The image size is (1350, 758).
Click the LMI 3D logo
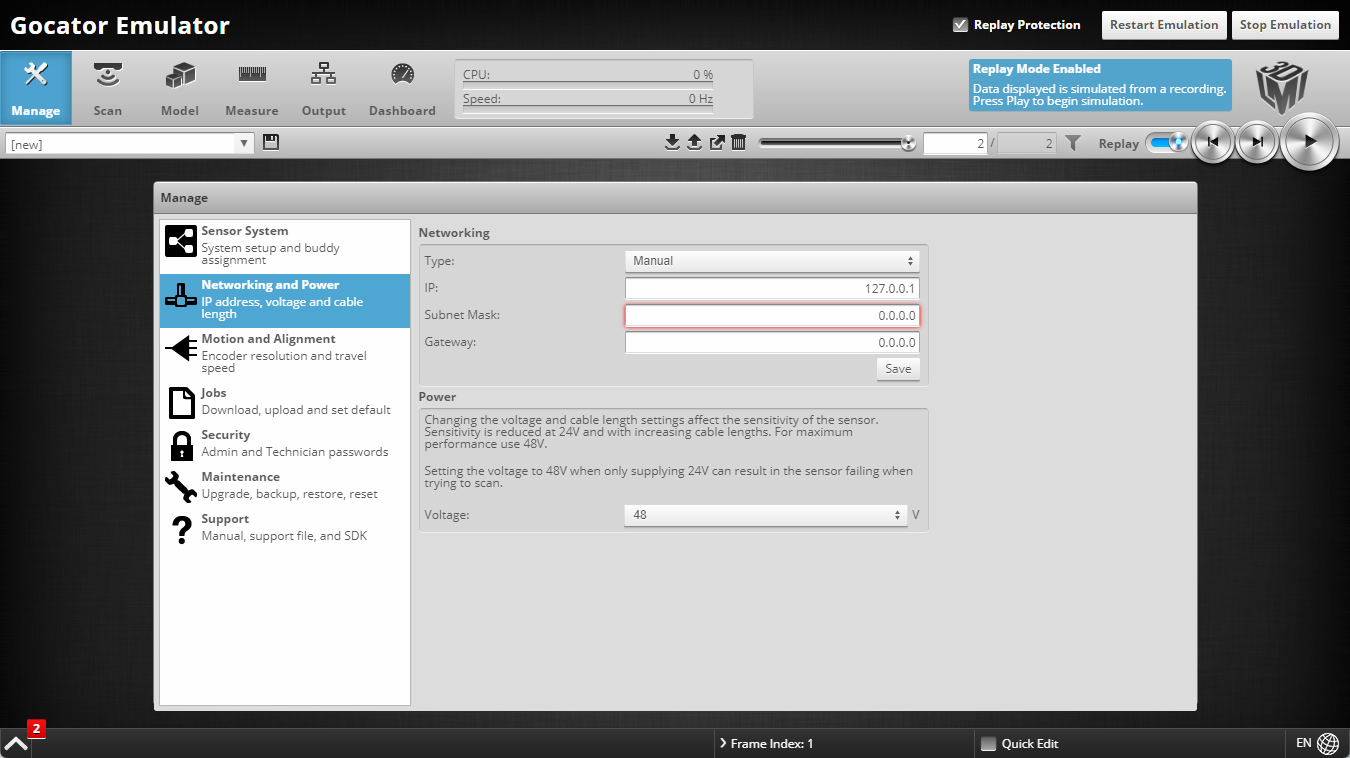(1283, 88)
